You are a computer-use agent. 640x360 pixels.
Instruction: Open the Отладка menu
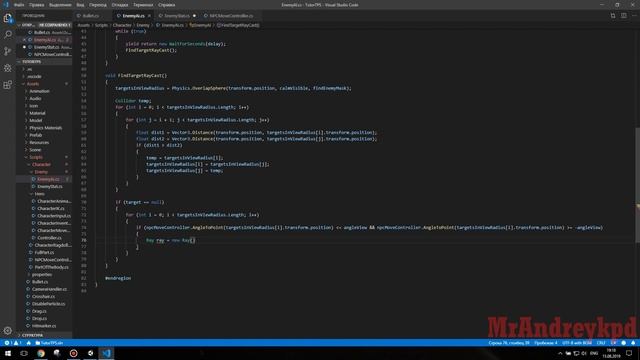click(120, 5)
